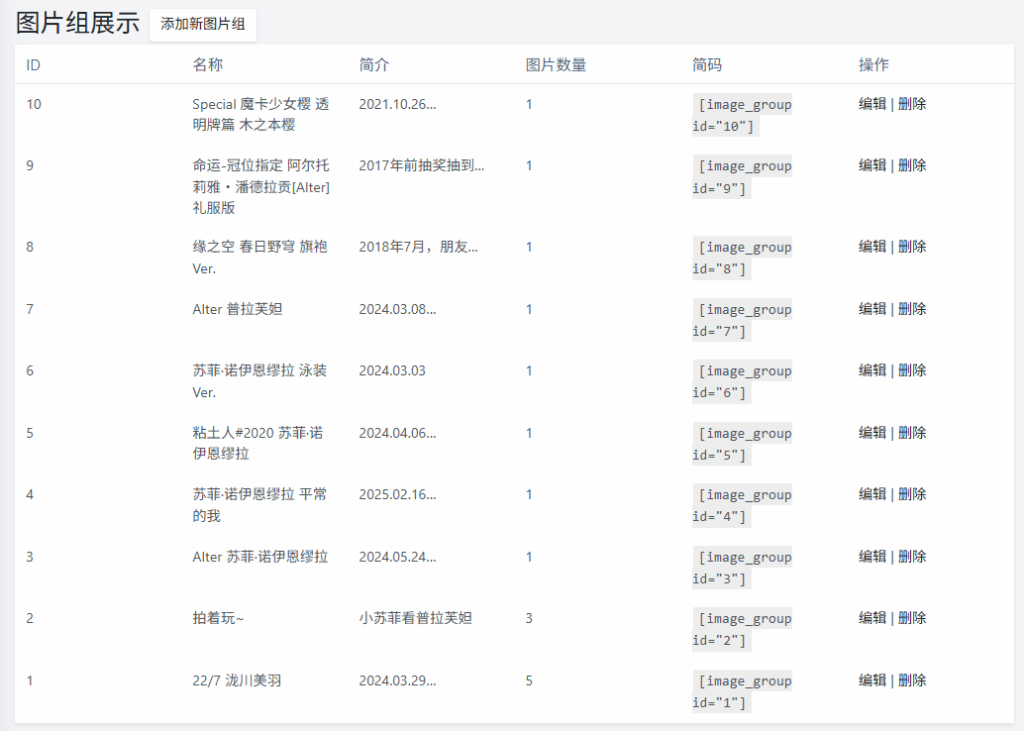This screenshot has height=731, width=1024.
Task: Click the 操作 column header
Action: [x=874, y=65]
